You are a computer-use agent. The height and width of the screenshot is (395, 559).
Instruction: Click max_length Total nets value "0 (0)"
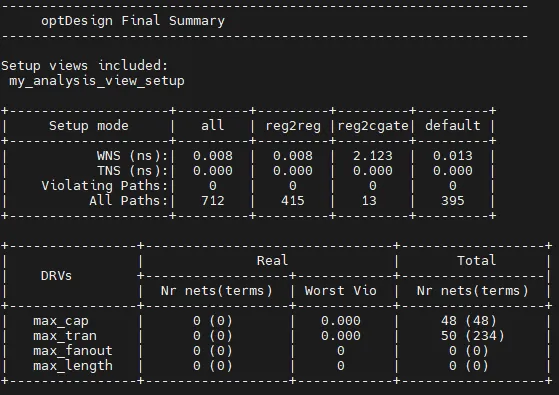click(x=468, y=366)
